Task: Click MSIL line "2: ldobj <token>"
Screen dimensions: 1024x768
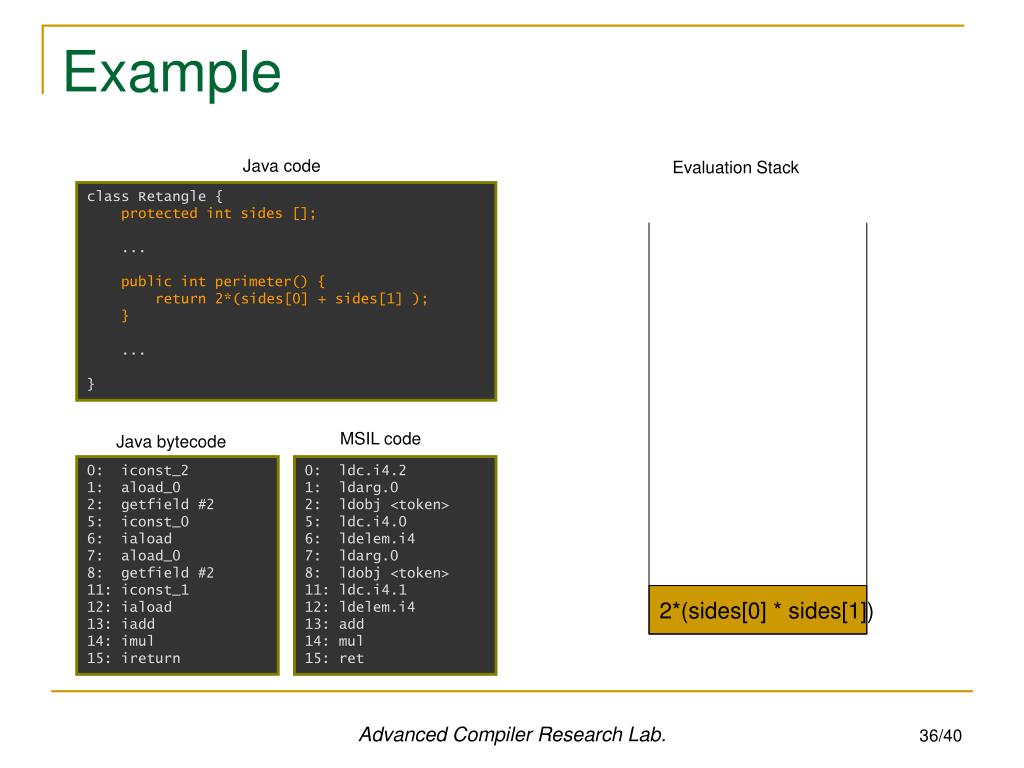Action: (x=377, y=504)
